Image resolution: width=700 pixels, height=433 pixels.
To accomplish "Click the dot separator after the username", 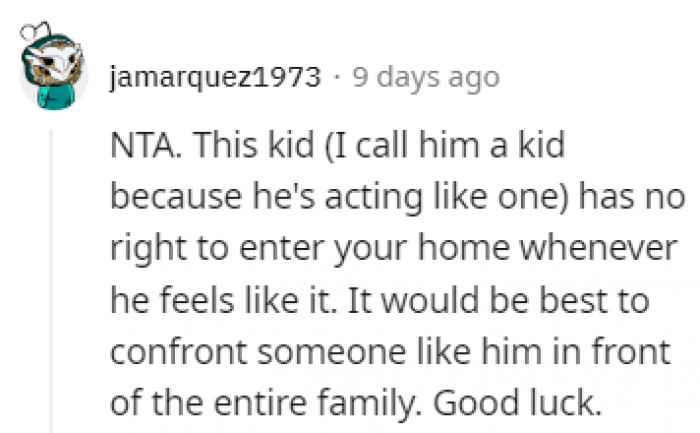I will (x=338, y=77).
